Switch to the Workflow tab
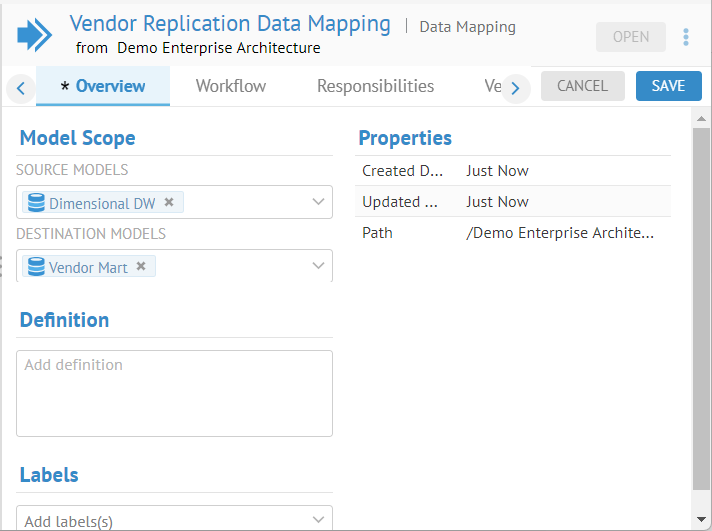The image size is (712, 531). pyautogui.click(x=231, y=86)
